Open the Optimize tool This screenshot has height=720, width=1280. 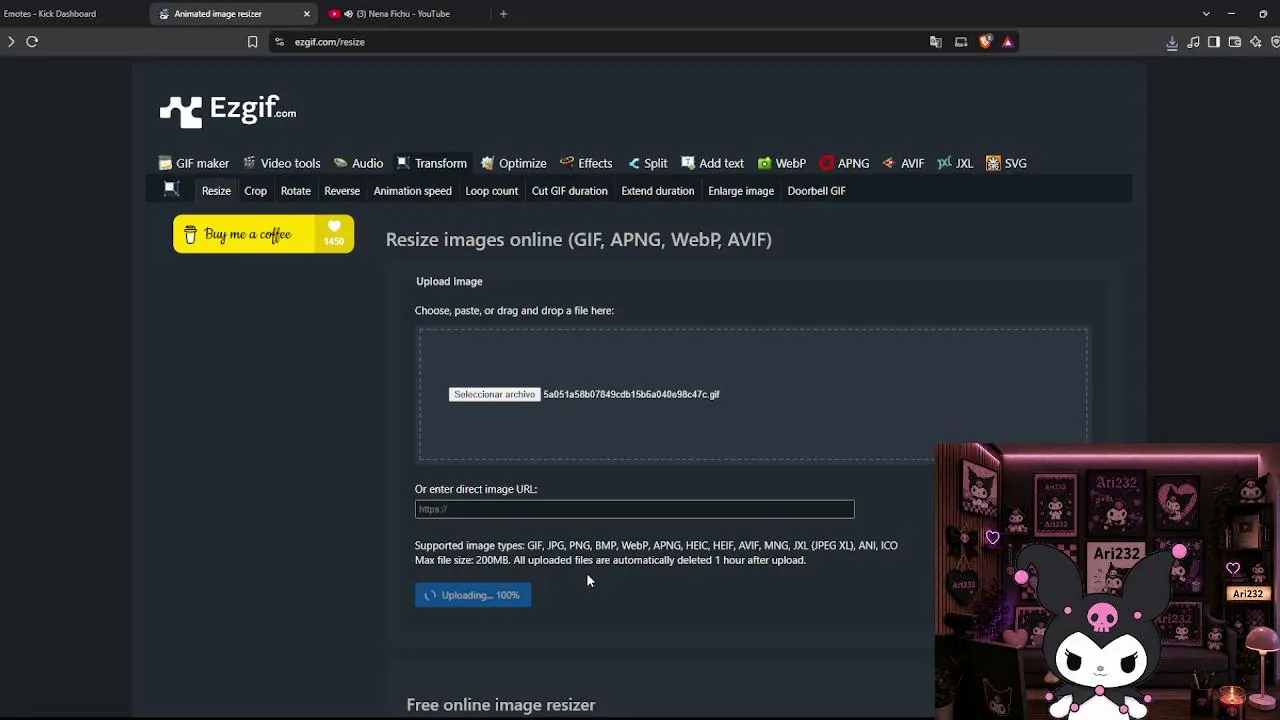click(x=514, y=163)
